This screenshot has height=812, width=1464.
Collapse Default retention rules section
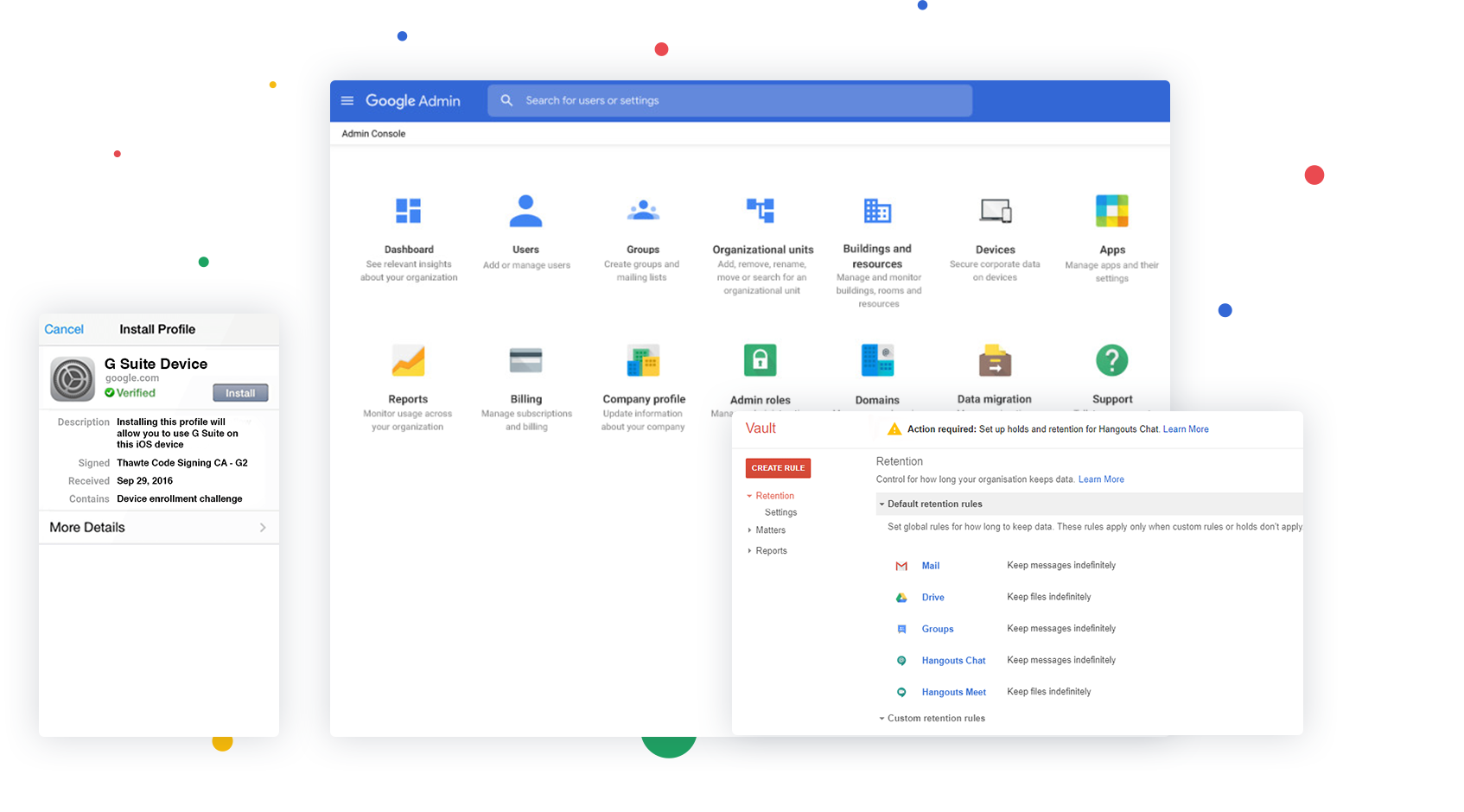click(882, 504)
